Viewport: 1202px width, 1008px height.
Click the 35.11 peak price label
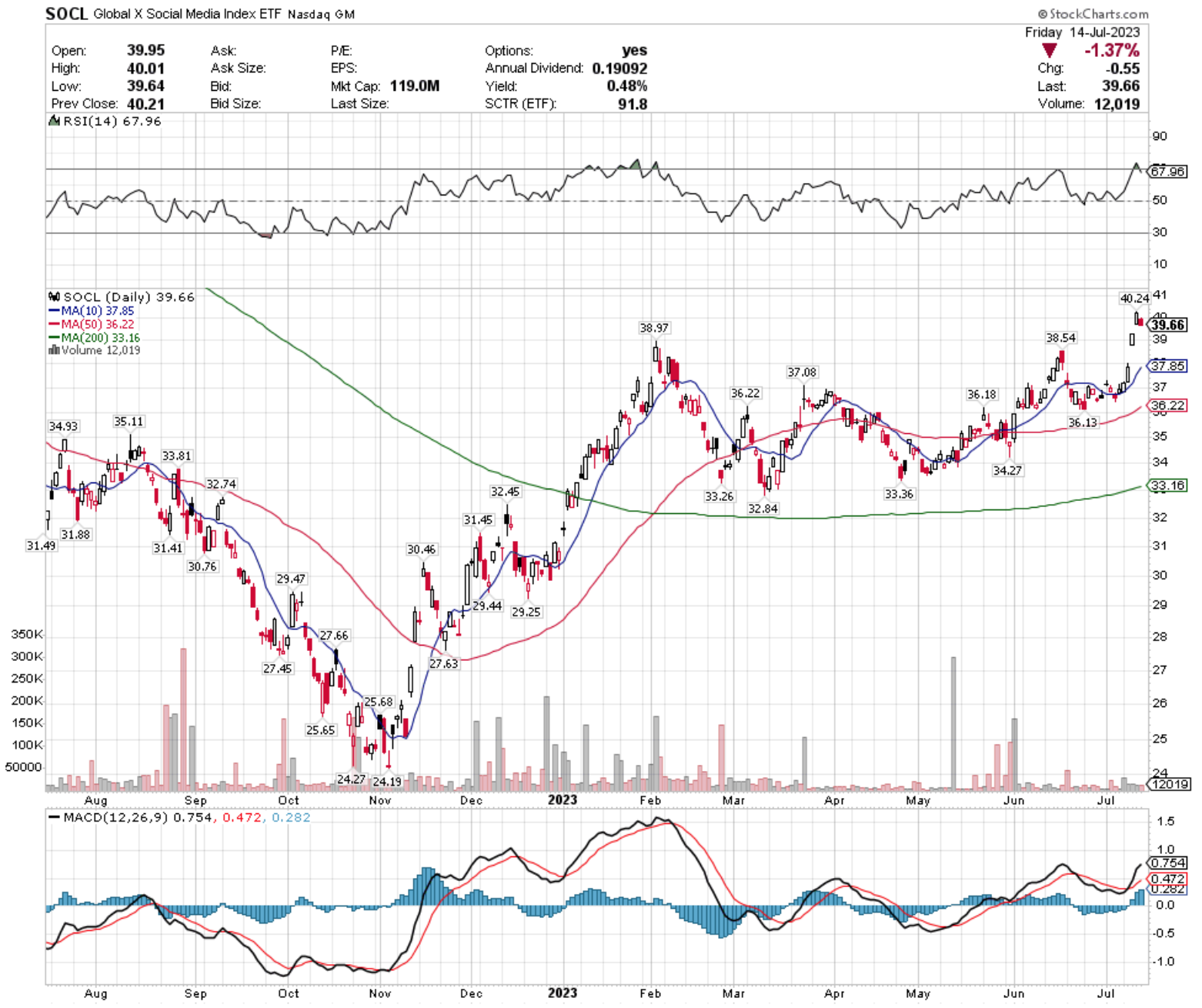[x=129, y=422]
